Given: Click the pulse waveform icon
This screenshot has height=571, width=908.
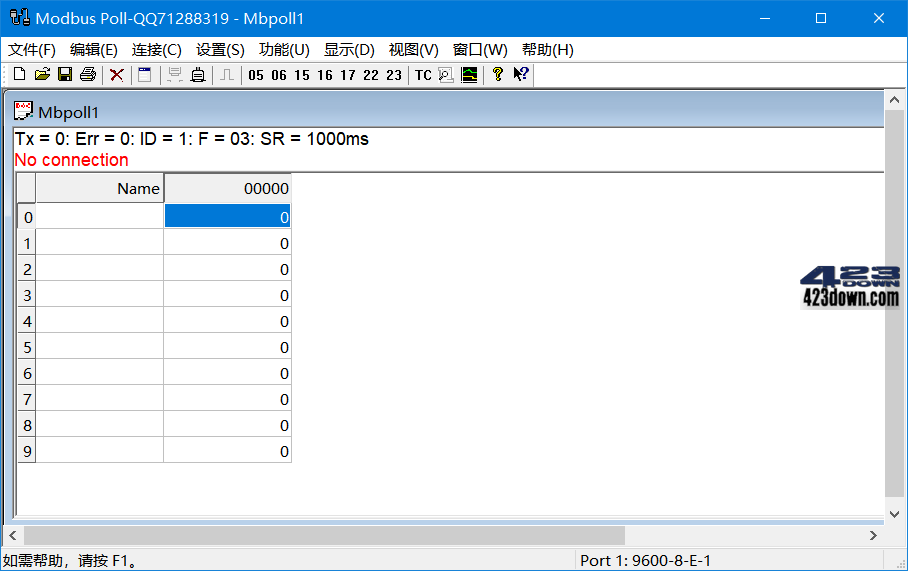Looking at the screenshot, I should point(227,75).
